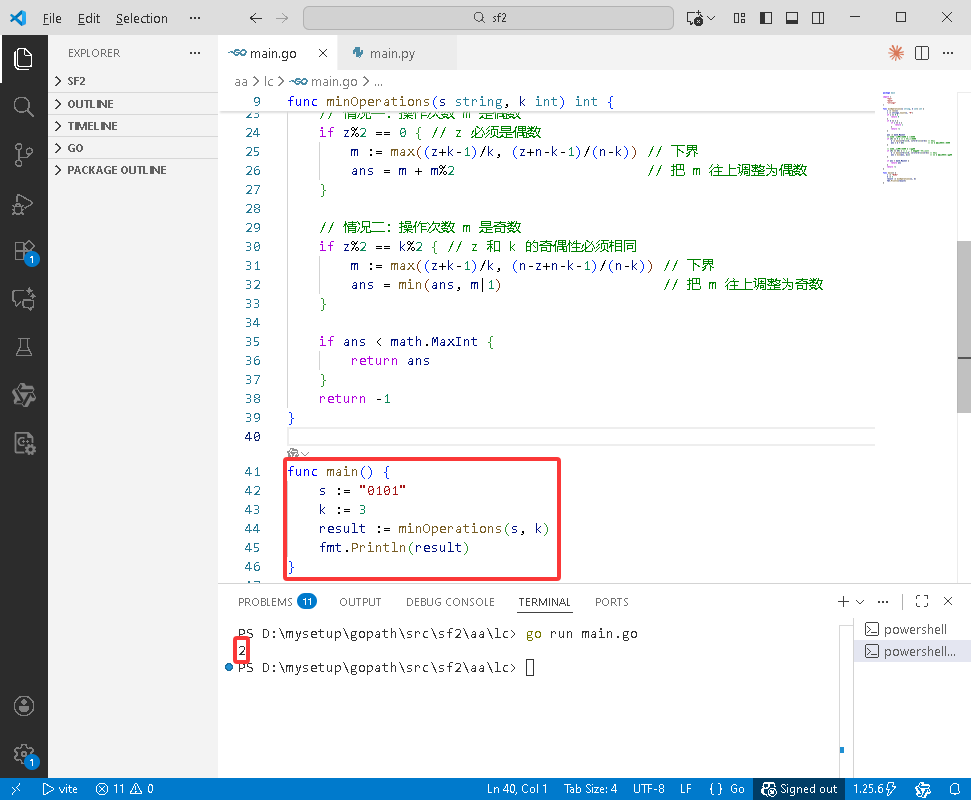
Task: Open the Chat sessions view icon
Action: [24, 300]
